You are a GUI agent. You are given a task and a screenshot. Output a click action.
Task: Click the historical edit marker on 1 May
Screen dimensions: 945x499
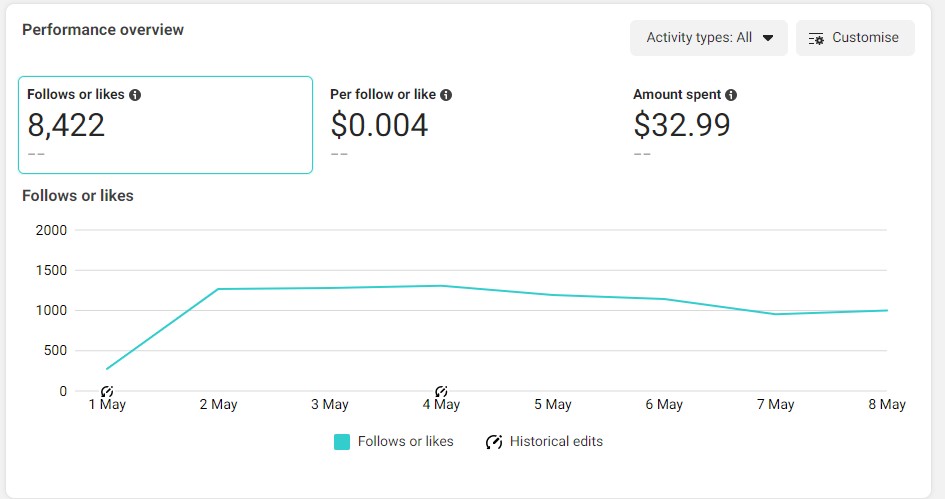coord(107,391)
